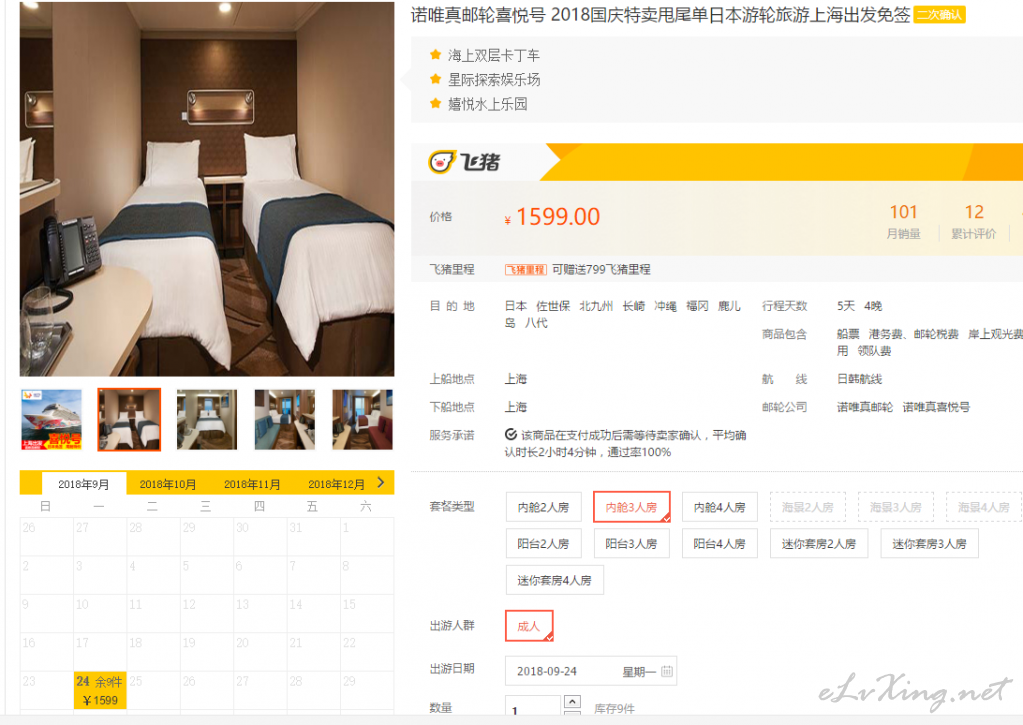Click the Fliggy pig logo icon
Image resolution: width=1023 pixels, height=725 pixels.
(x=443, y=162)
